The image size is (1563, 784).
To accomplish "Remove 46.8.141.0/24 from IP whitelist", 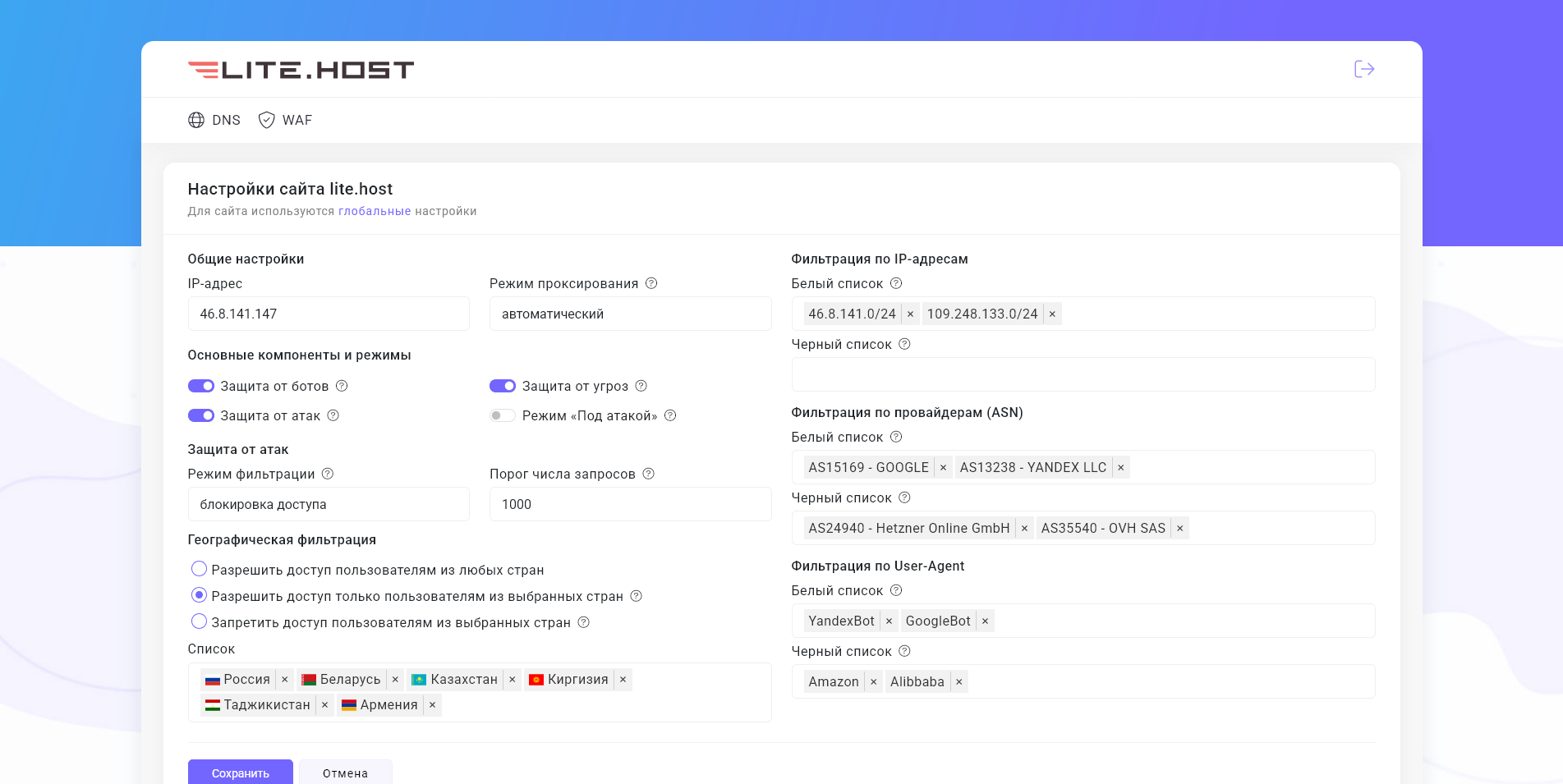I will click(910, 314).
